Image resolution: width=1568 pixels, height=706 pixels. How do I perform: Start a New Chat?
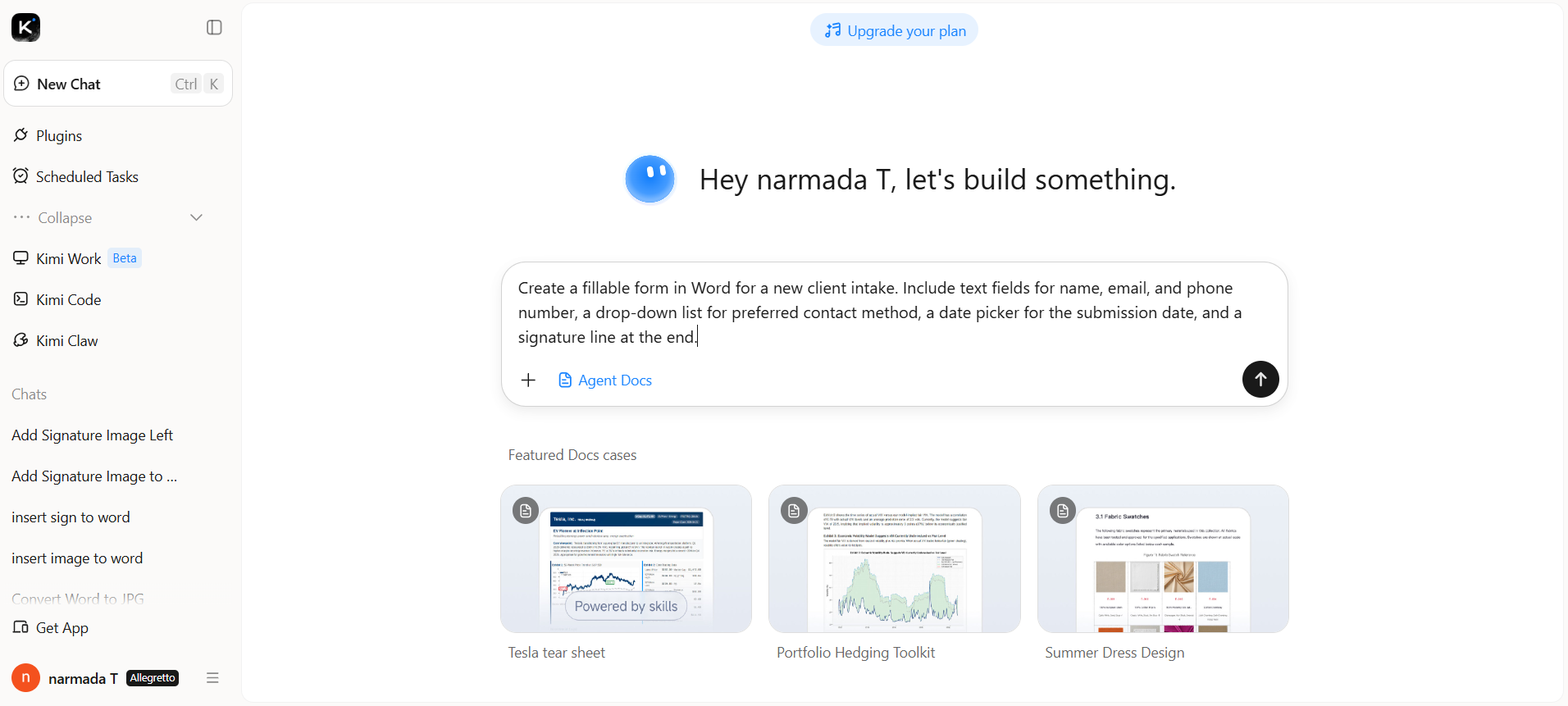pyautogui.click(x=118, y=84)
